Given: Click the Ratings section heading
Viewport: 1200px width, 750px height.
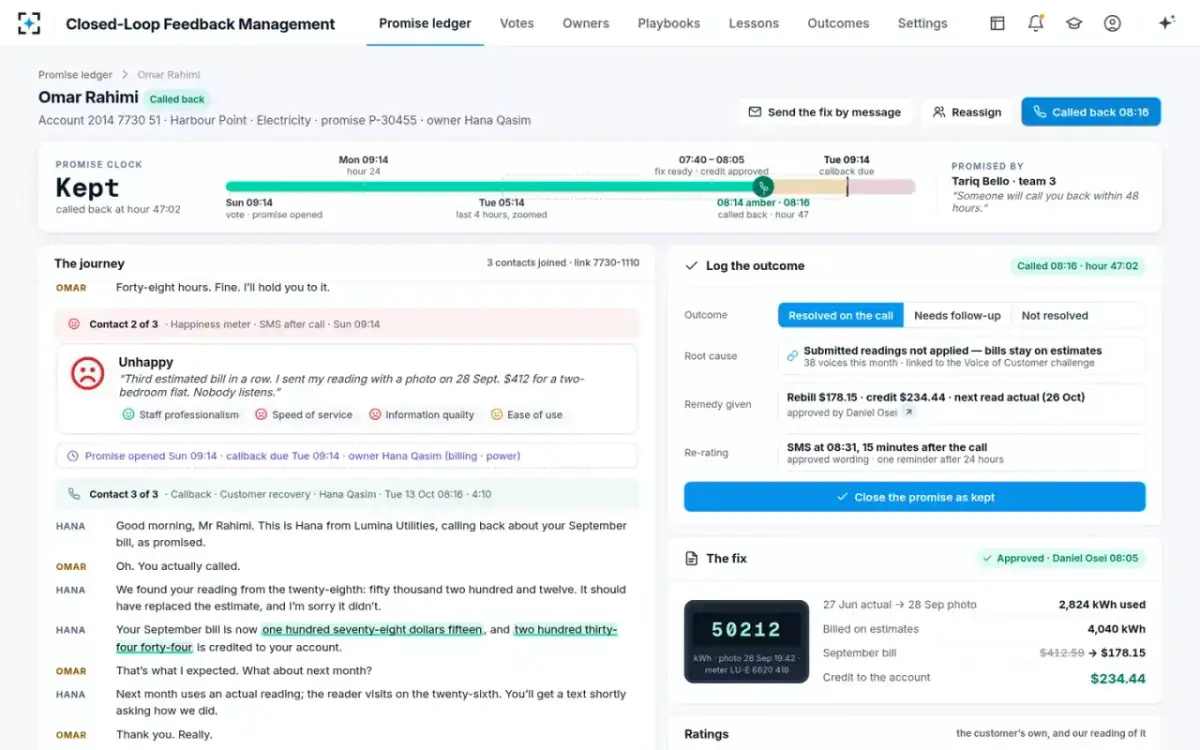Looking at the screenshot, I should 706,734.
